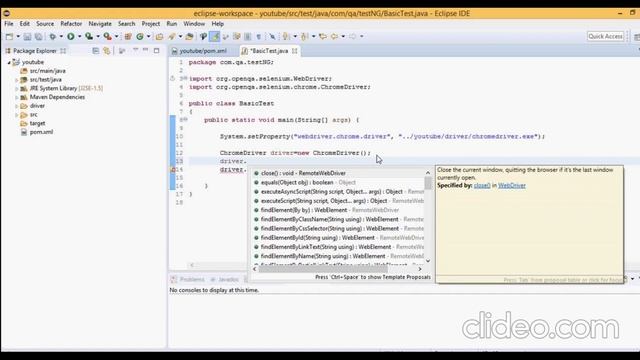The height and width of the screenshot is (360, 640).
Task: Click the Back navigation arrow icon
Action: click(x=334, y=36)
